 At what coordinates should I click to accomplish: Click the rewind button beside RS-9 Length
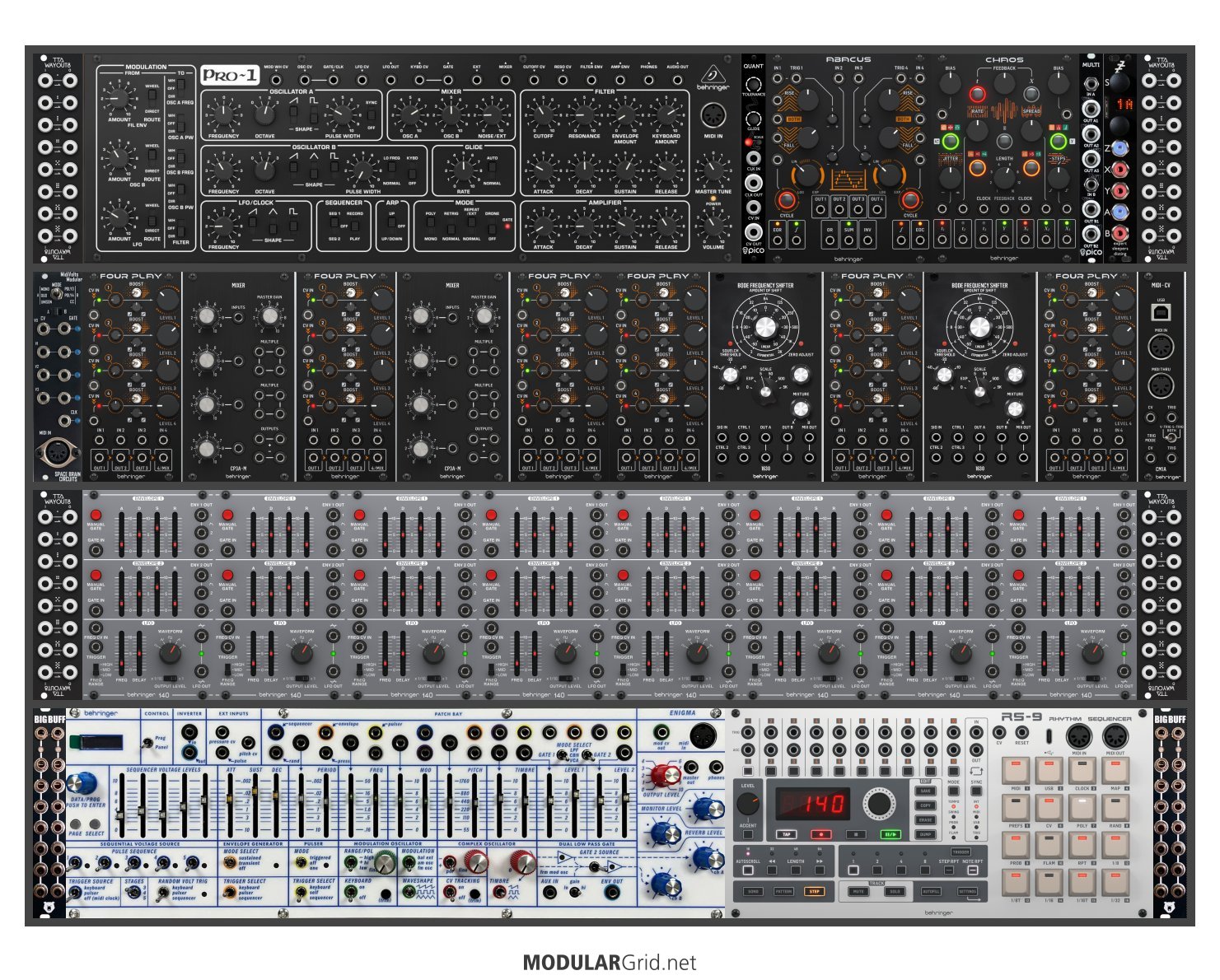(x=772, y=870)
